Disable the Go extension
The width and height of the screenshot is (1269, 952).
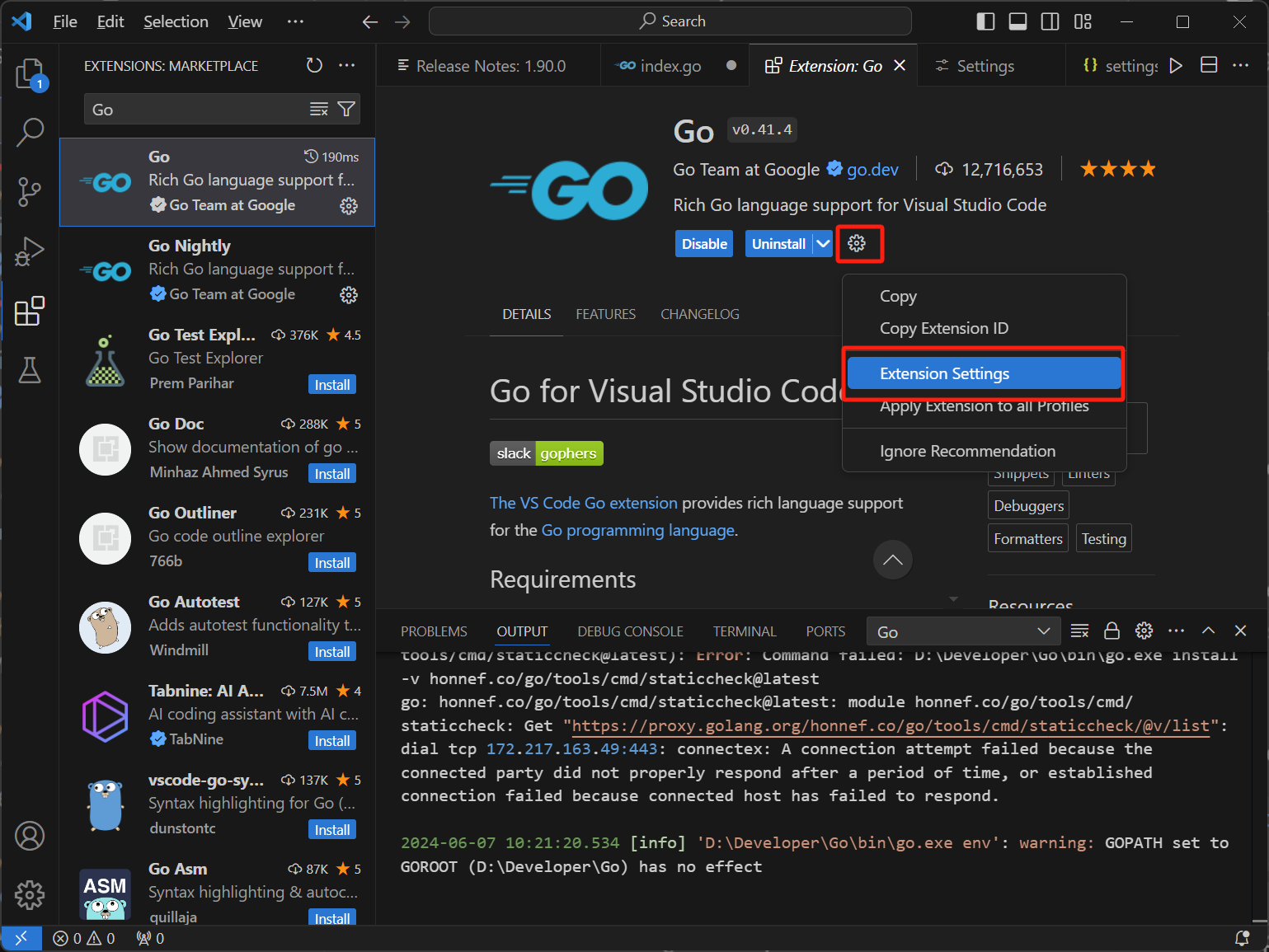pyautogui.click(x=704, y=244)
